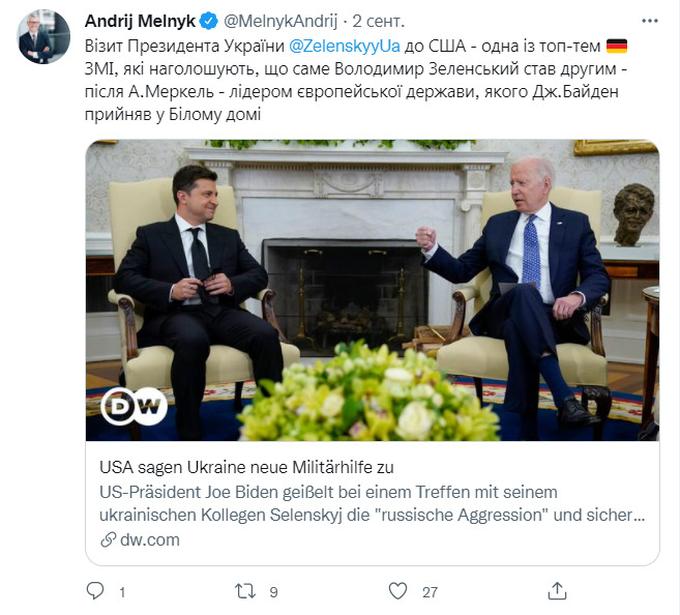Click the reply speech bubble icon
The width and height of the screenshot is (680, 615).
pos(95,591)
